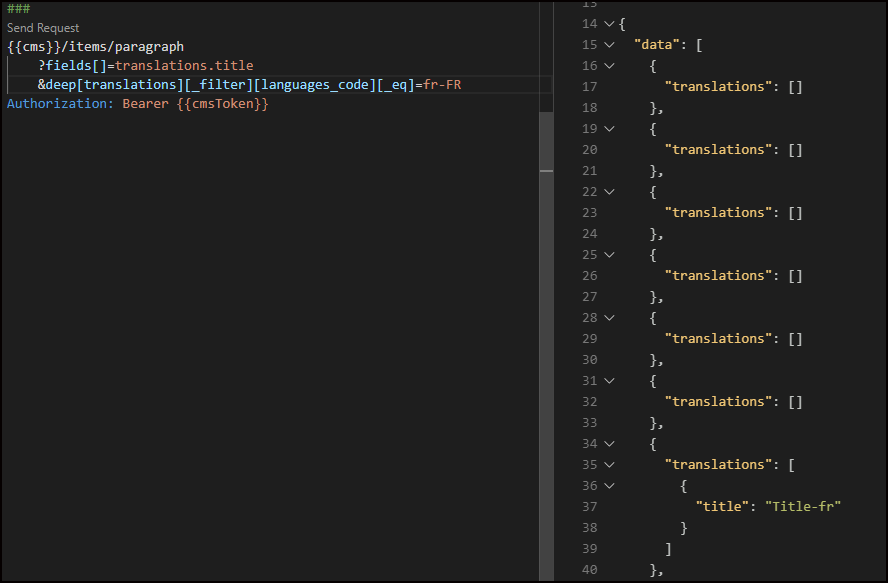Image resolution: width=888 pixels, height=583 pixels.
Task: Click the "Title-fr" value in the response
Action: coord(803,507)
